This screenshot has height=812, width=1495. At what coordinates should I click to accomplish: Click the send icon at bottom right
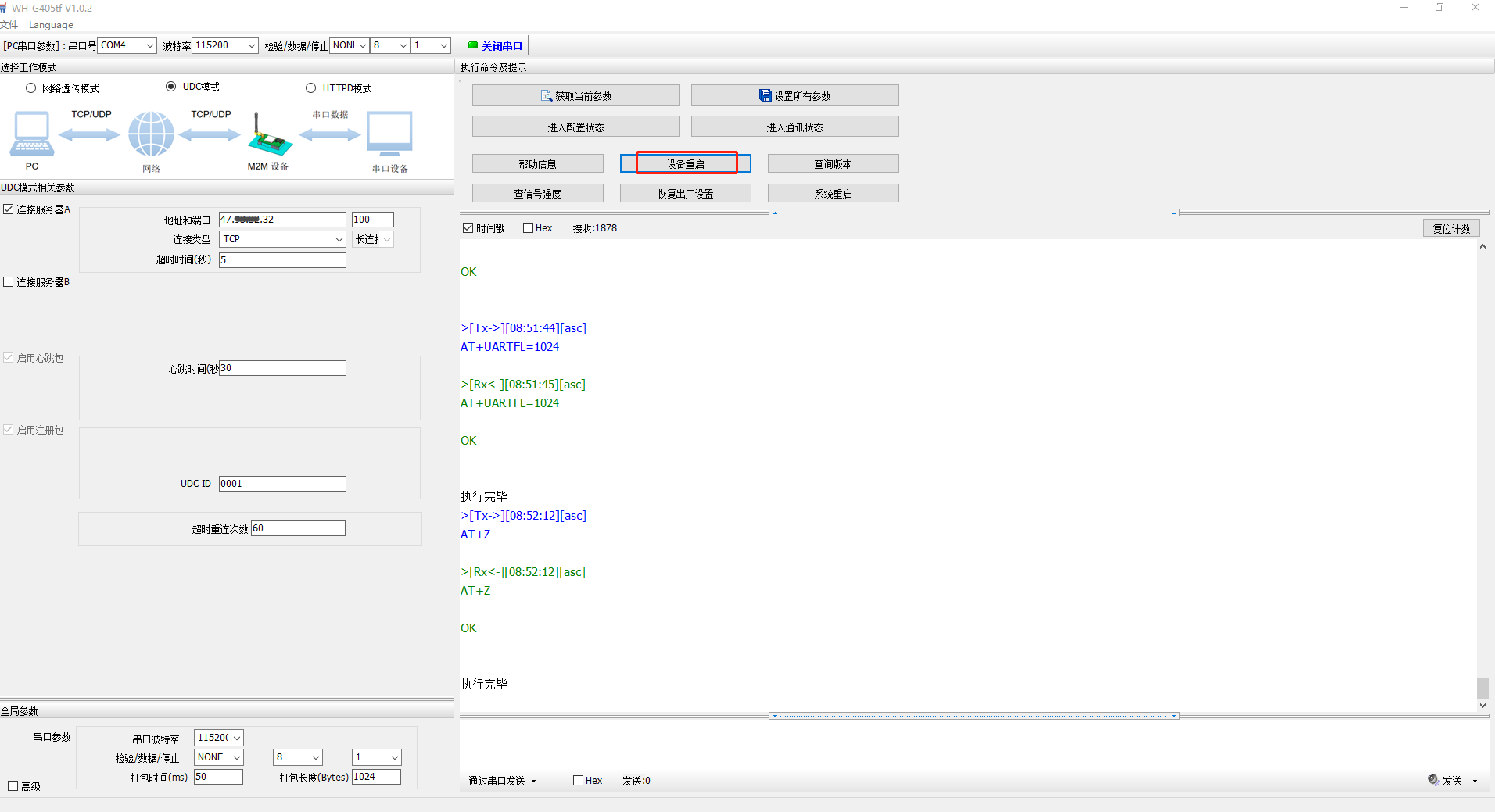1433,780
